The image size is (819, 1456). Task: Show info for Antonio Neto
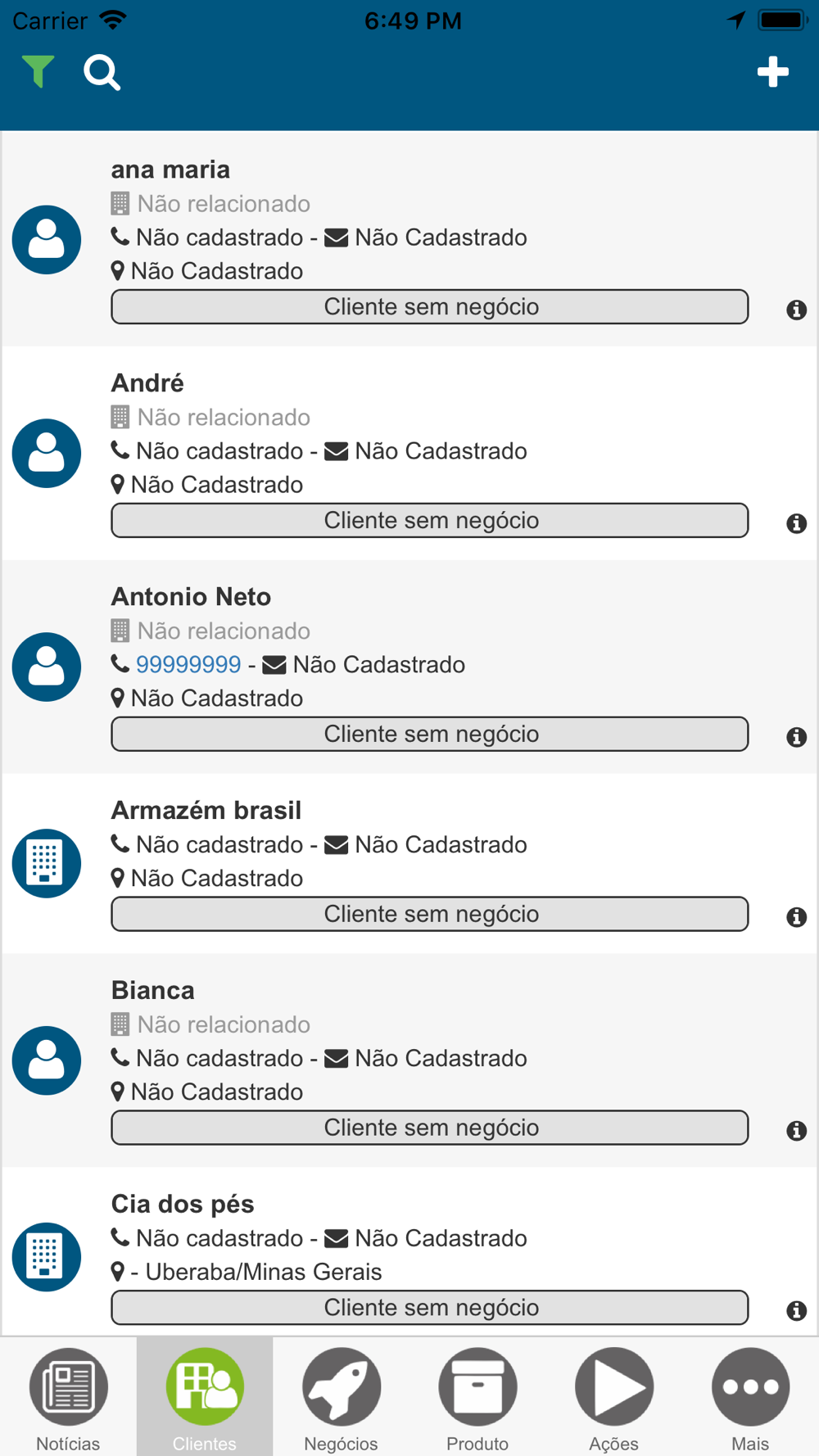click(x=796, y=737)
